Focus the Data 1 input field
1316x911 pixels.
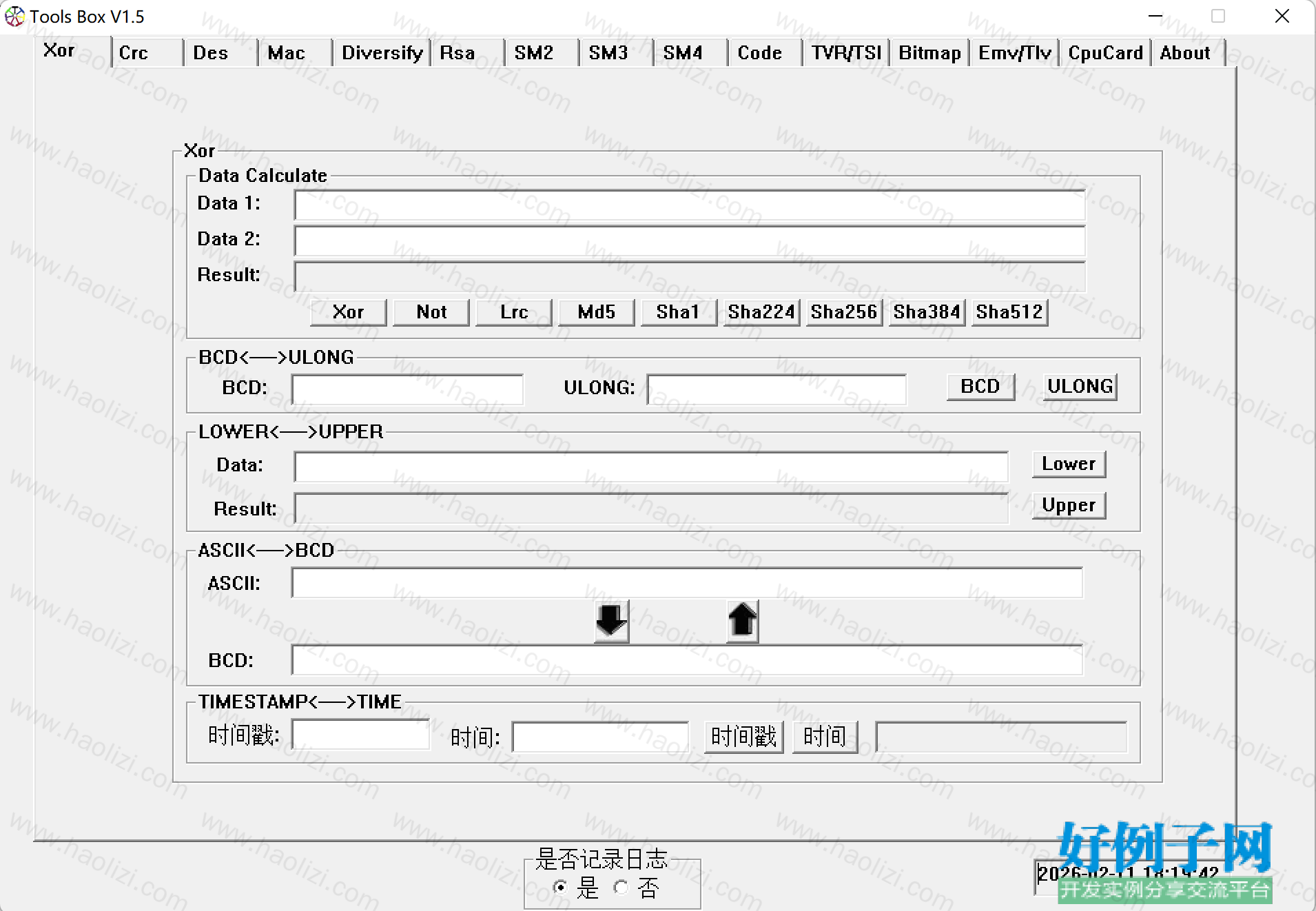tap(690, 205)
